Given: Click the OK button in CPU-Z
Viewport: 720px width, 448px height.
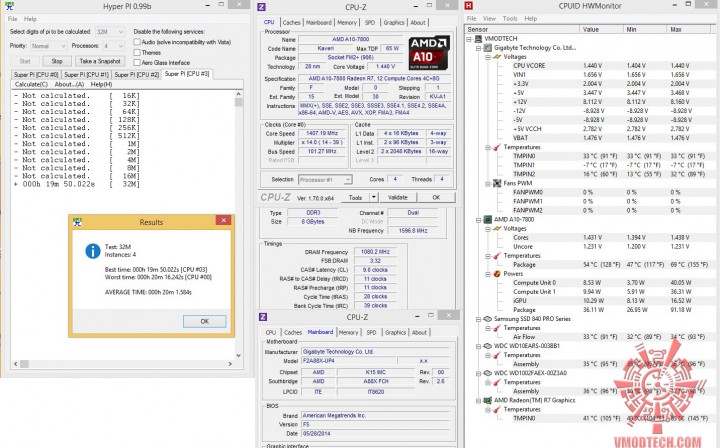Looking at the screenshot, I should coord(436,197).
